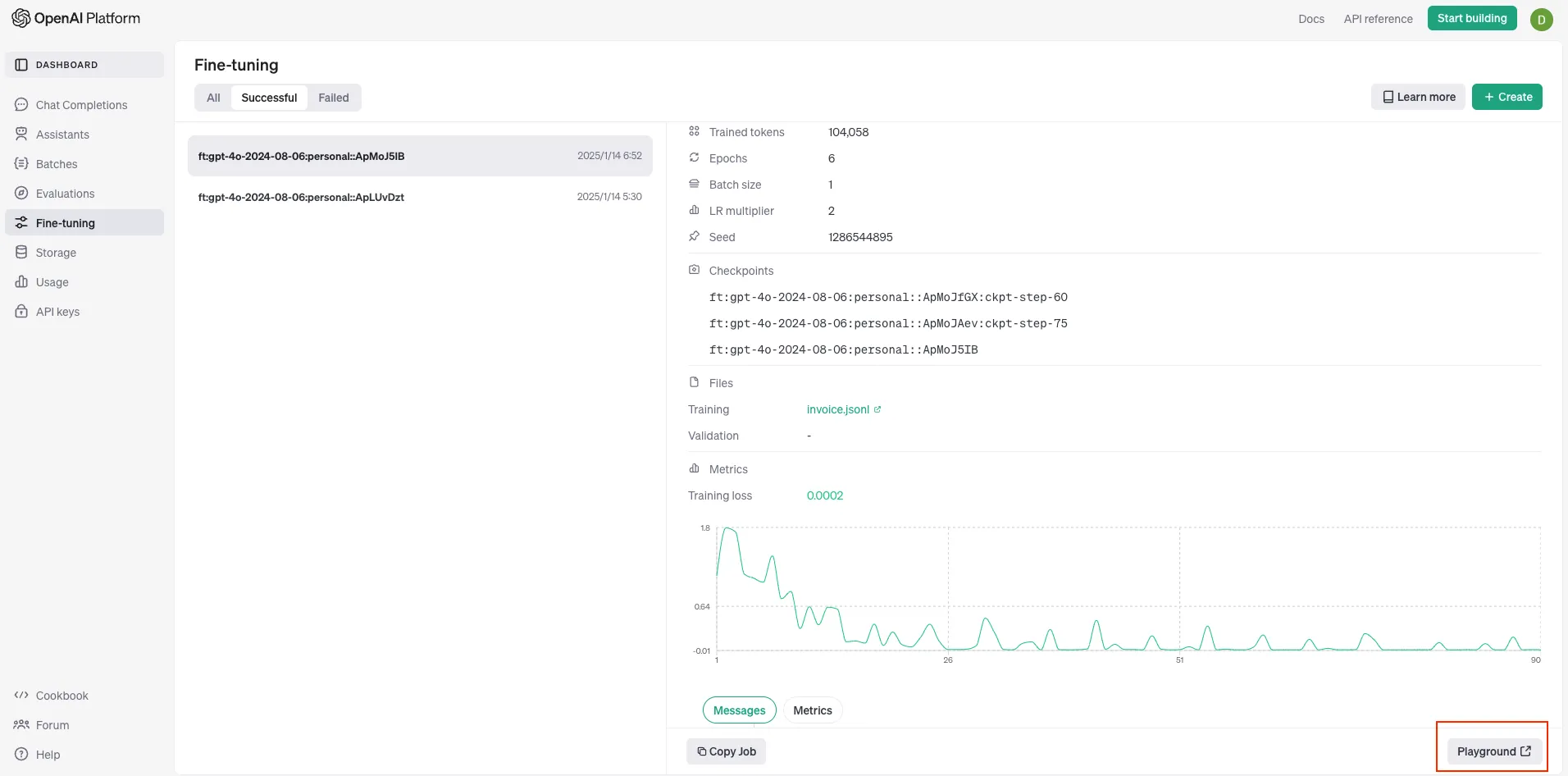Click final checkpoint ft:gpt-4o-2024-08-06:personal::ApMoJ5IB
The height and width of the screenshot is (776, 1568).
pos(844,349)
